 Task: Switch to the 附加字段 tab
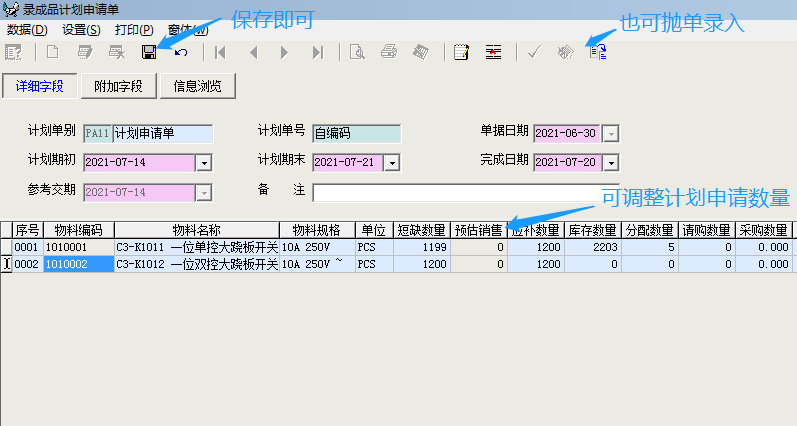(118, 86)
